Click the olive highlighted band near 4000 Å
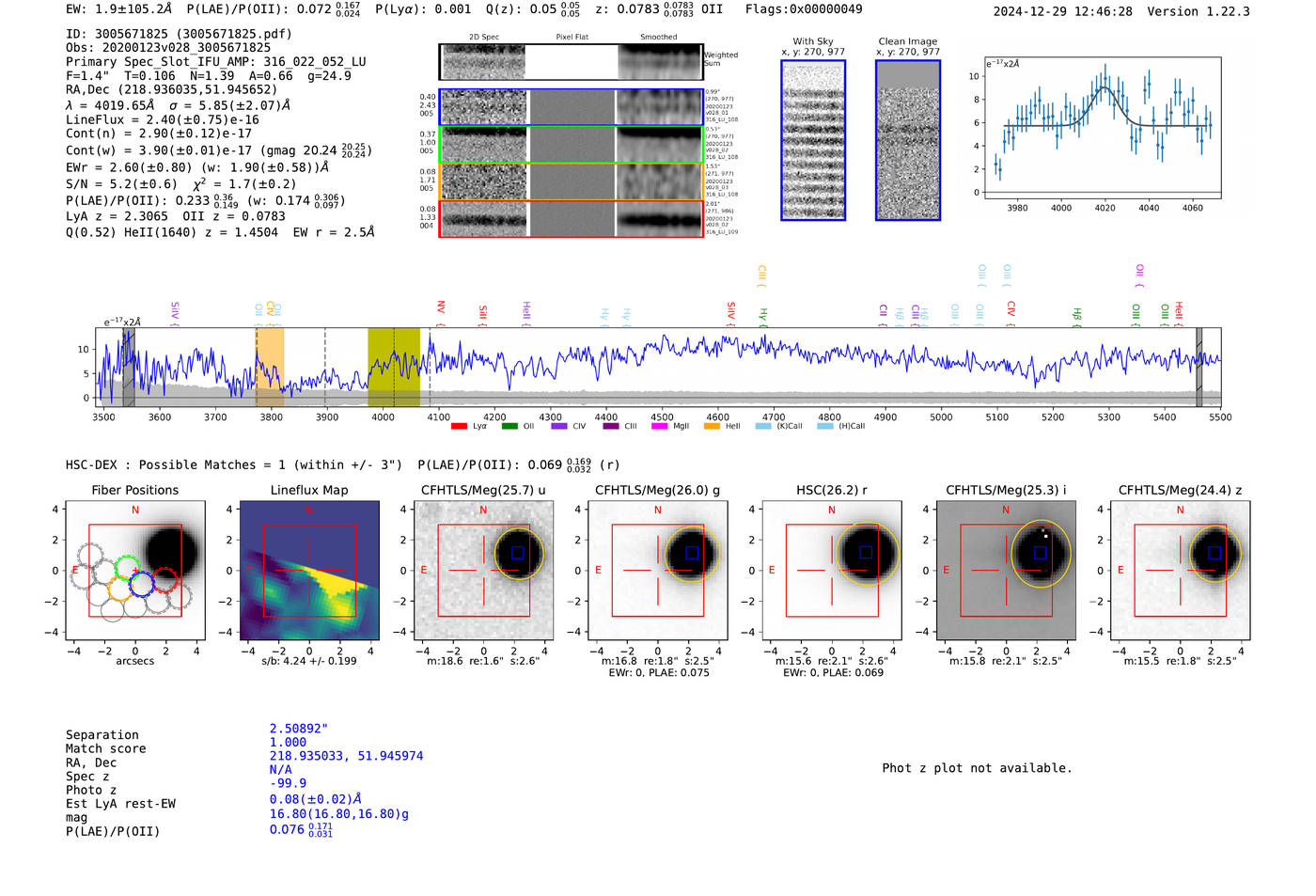 pyautogui.click(x=394, y=367)
